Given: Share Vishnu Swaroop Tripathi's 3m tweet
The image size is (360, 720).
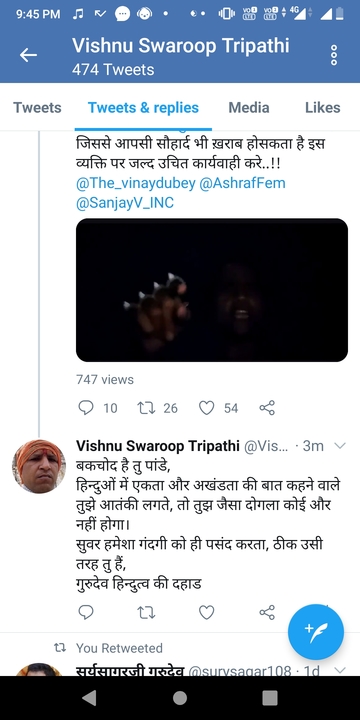Looking at the screenshot, I should coord(267,612).
